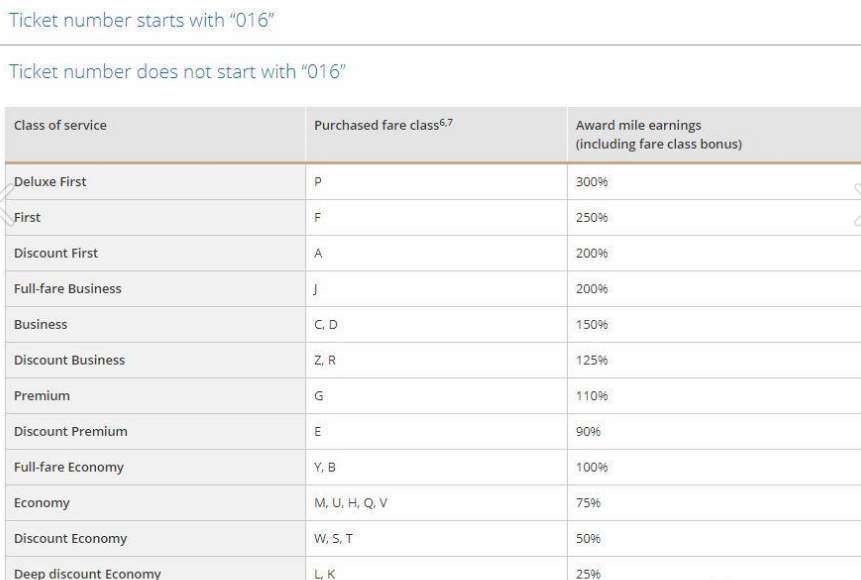The width and height of the screenshot is (861, 580).
Task: Select the 110% earnings cell for Premium
Action: click(593, 396)
